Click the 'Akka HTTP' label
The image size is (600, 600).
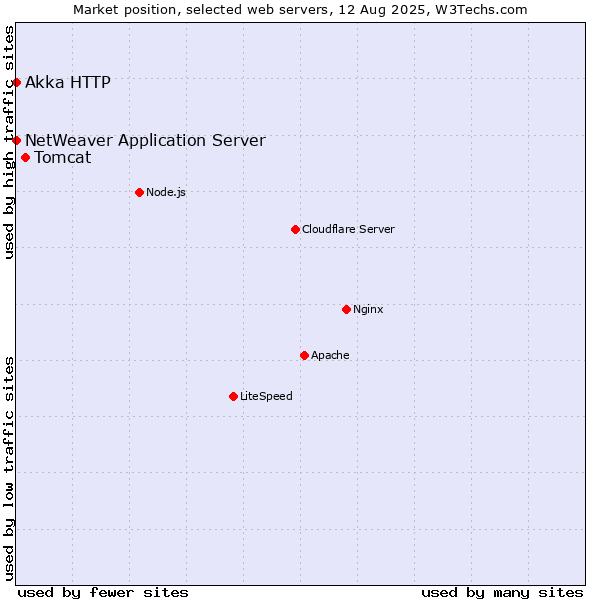coord(68,82)
